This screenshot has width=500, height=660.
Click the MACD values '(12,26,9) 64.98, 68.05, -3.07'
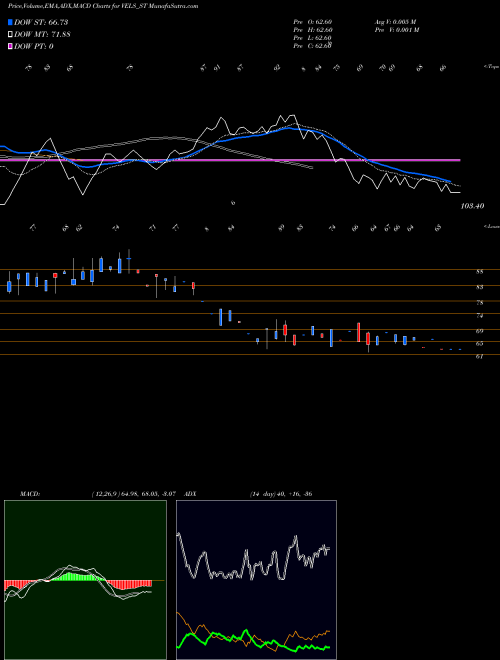tap(134, 494)
